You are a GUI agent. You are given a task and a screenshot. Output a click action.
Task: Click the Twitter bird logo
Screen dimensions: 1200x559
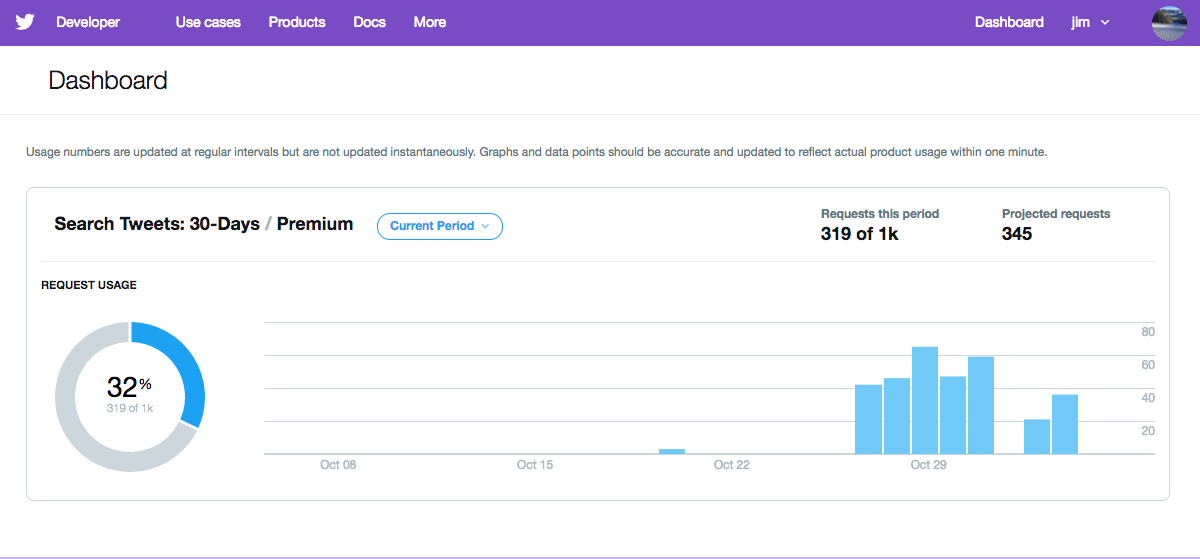point(25,22)
